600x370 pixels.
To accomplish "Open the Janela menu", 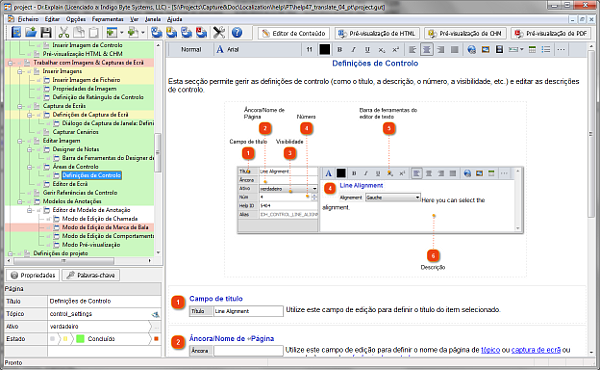I will click(x=153, y=19).
